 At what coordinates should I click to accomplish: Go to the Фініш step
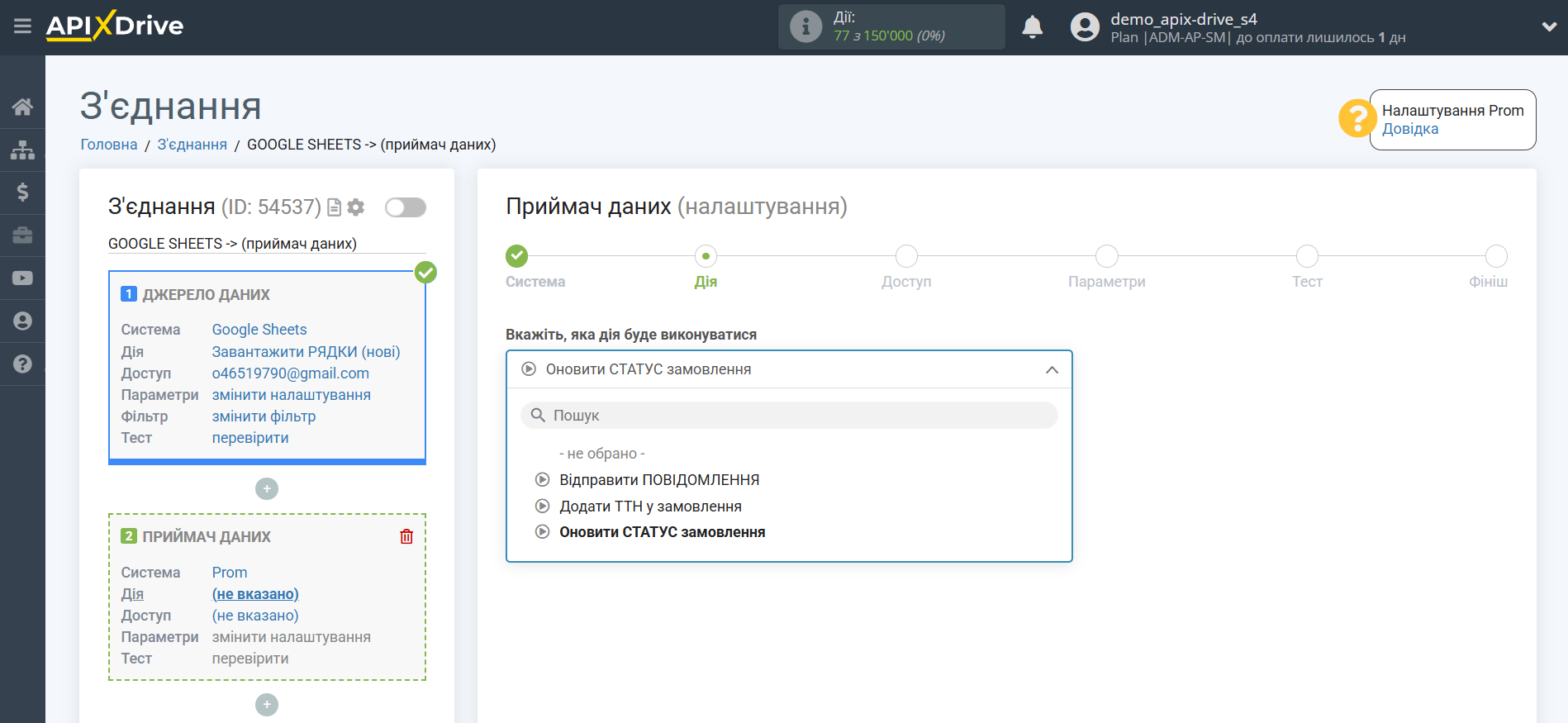1496,256
